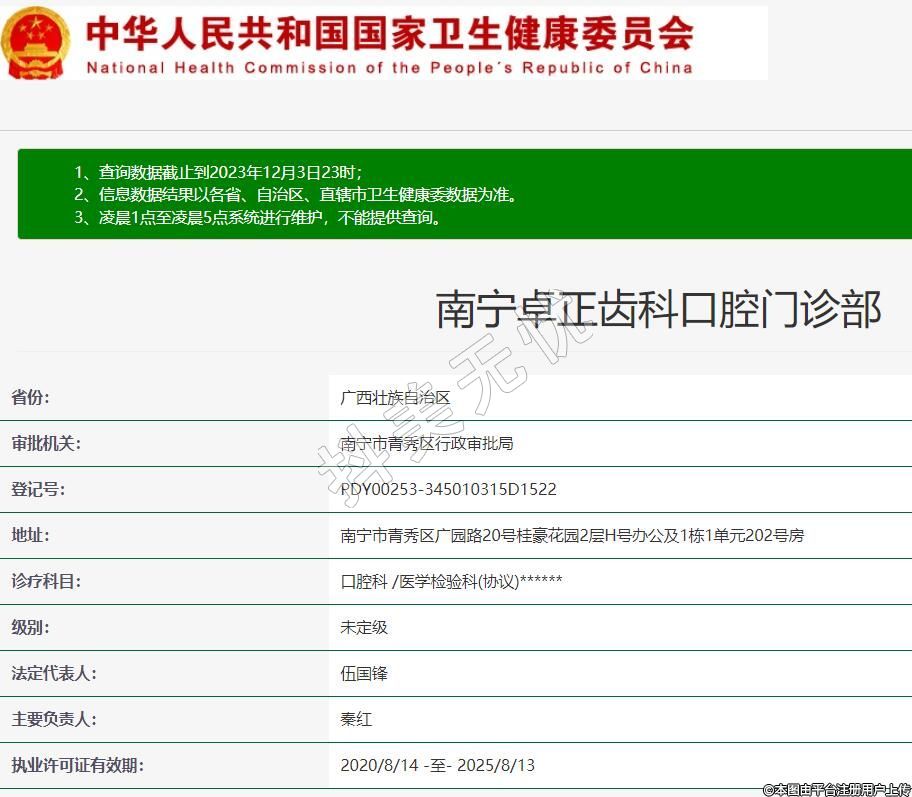Select the approval authority value 南宁市青秀区行政审批局
The width and height of the screenshot is (912, 797).
(426, 443)
